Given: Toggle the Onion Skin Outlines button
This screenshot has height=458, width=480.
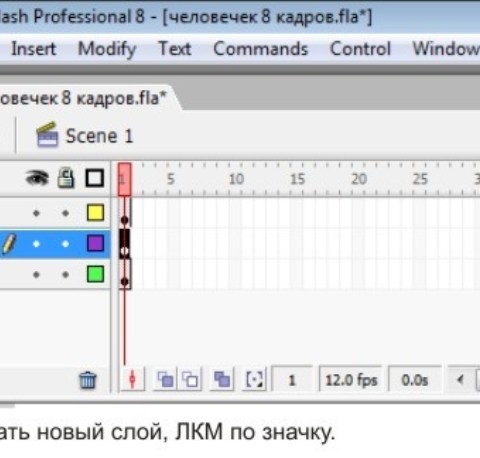Looking at the screenshot, I should [x=190, y=379].
